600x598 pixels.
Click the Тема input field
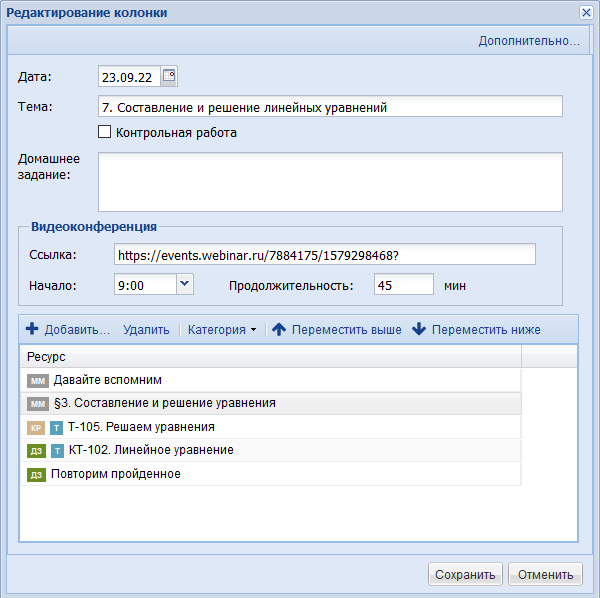(330, 106)
